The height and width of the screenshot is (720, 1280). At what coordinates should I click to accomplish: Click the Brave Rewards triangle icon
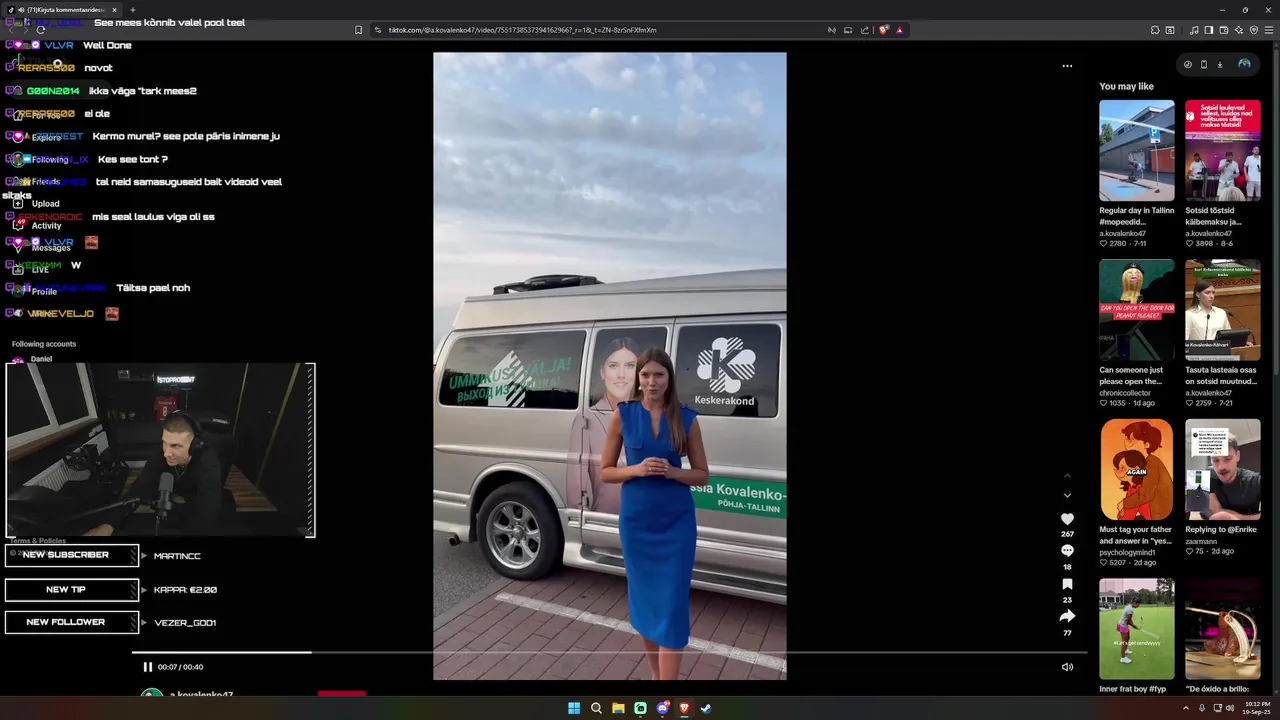[x=900, y=30]
